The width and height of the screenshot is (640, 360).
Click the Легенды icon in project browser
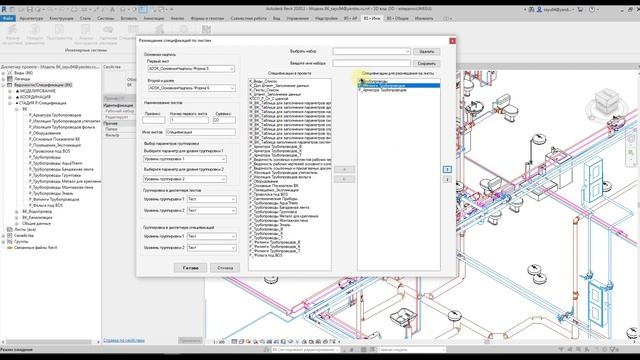pos(10,79)
